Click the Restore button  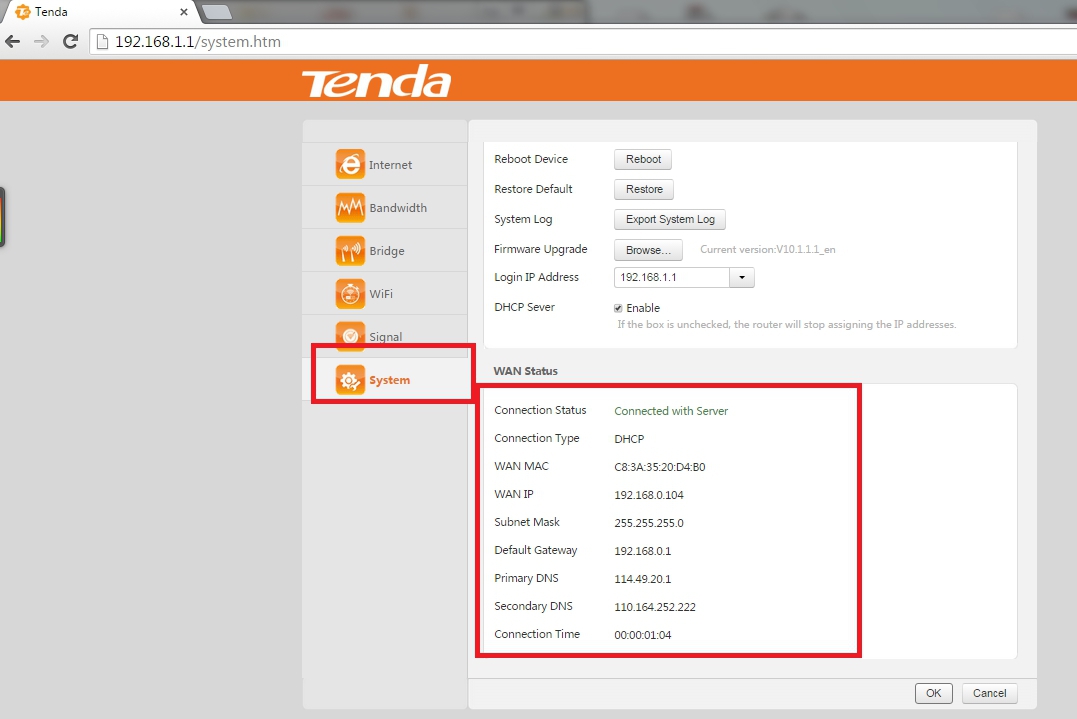pyautogui.click(x=644, y=190)
